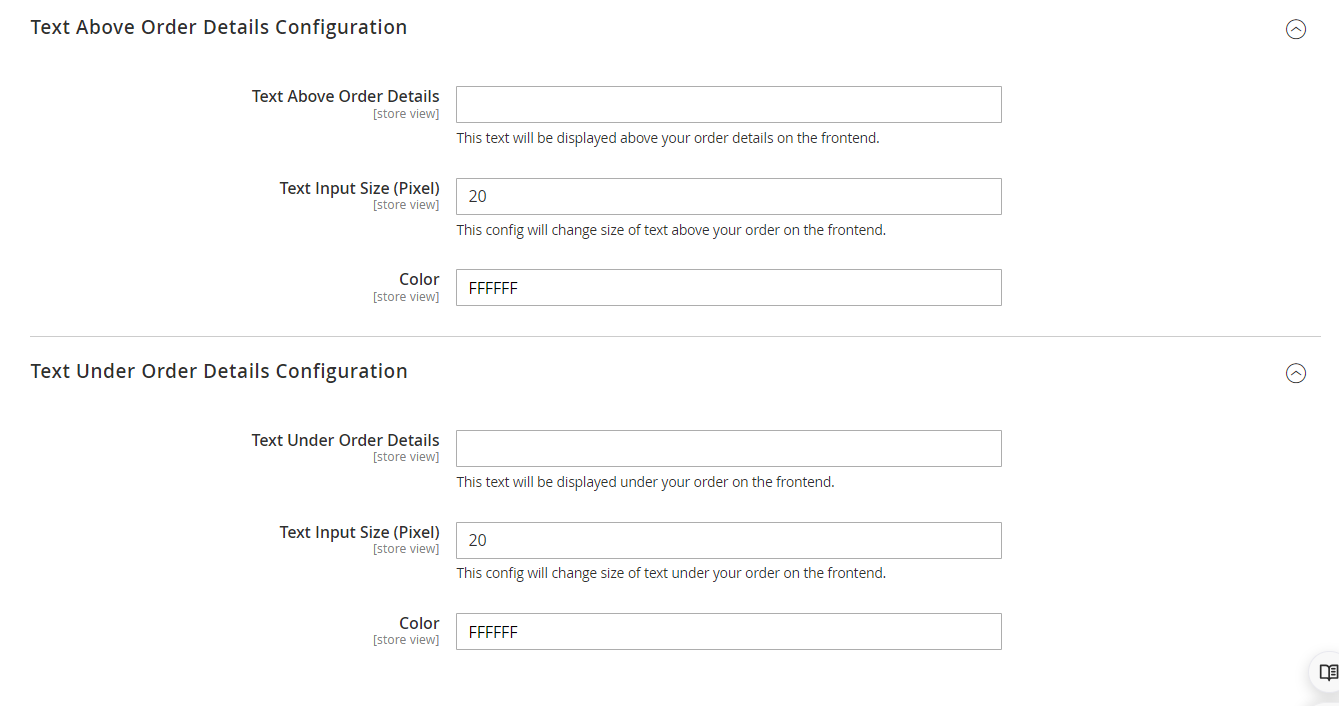Click the displayed under your order note
This screenshot has height=706, width=1339.
coord(645,482)
